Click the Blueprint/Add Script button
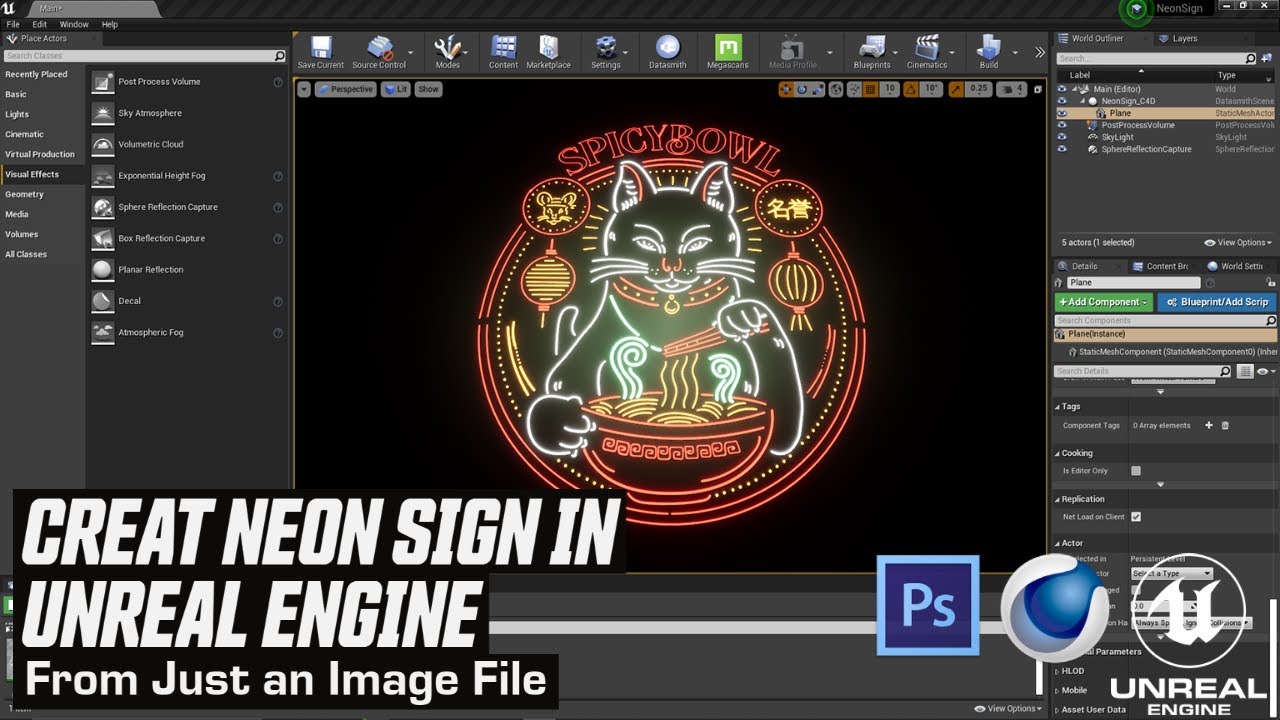The height and width of the screenshot is (720, 1280). [1217, 302]
